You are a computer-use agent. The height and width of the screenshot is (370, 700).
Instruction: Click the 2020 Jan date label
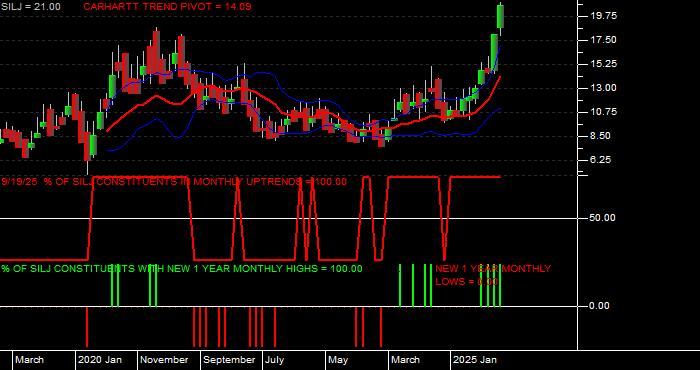100,360
